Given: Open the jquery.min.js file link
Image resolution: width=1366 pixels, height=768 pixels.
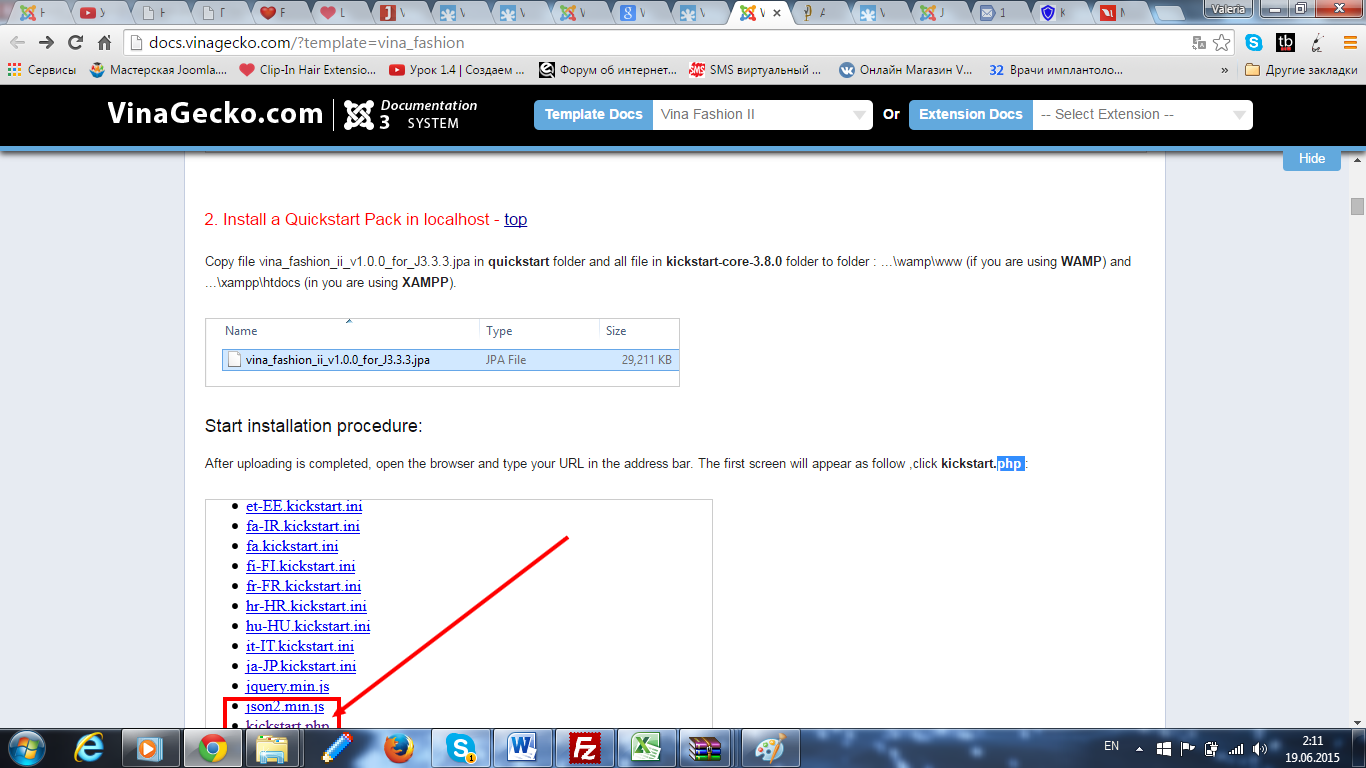Looking at the screenshot, I should [287, 686].
